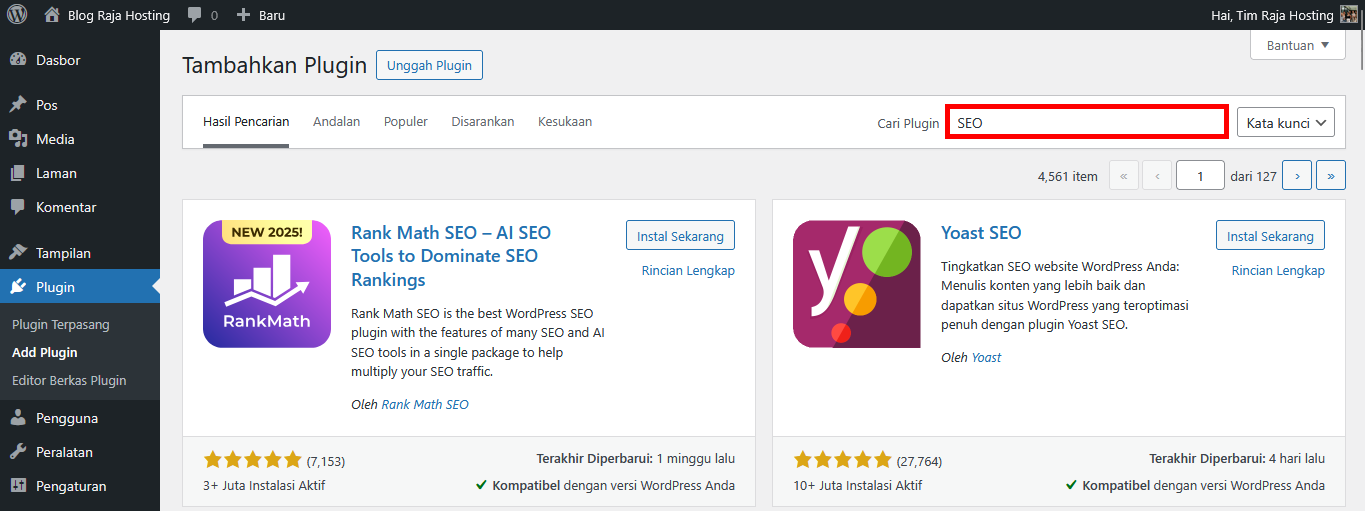
Task: Click Rank Math compatibility checkmark icon
Action: tap(481, 486)
